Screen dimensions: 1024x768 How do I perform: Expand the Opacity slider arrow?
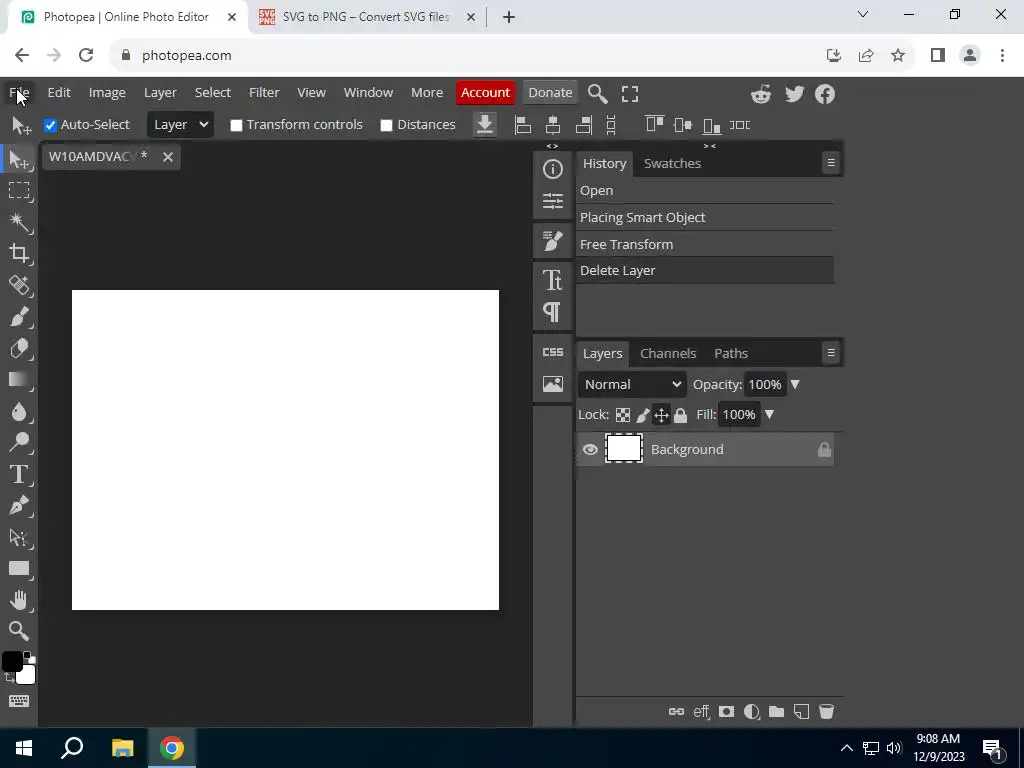795,385
